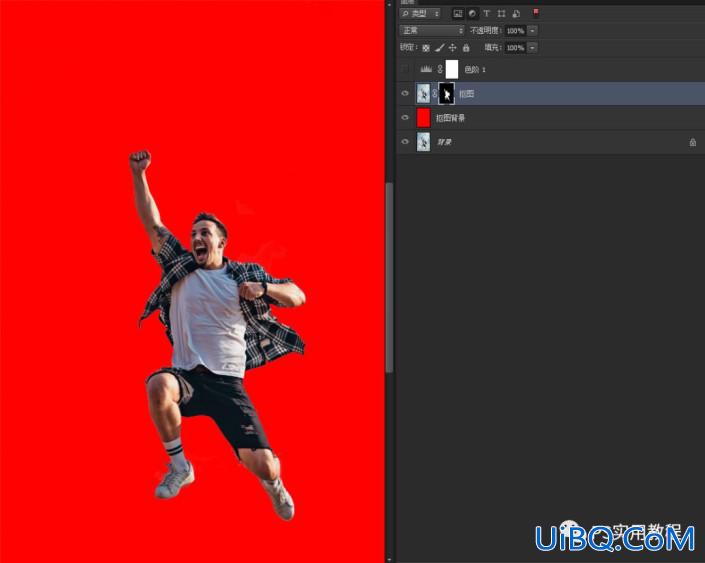Open the 正常 blend mode dropdown
The image size is (705, 563).
(x=432, y=31)
